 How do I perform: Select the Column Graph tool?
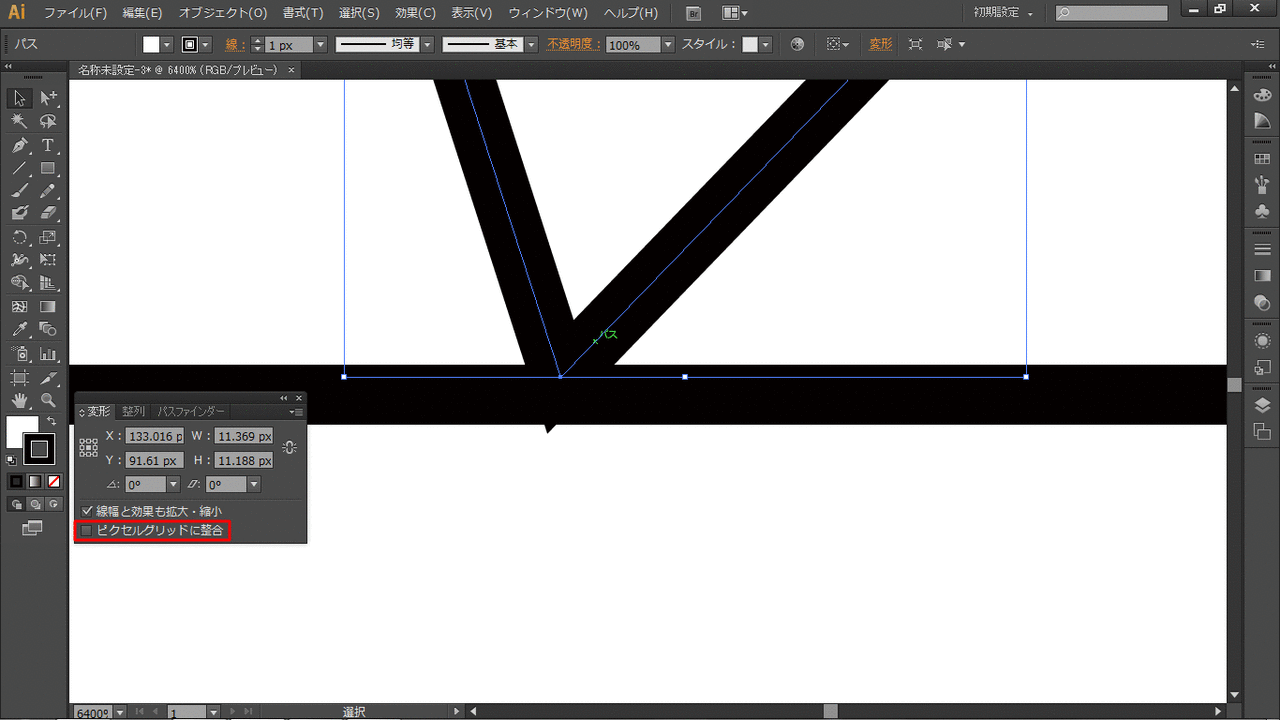point(48,354)
